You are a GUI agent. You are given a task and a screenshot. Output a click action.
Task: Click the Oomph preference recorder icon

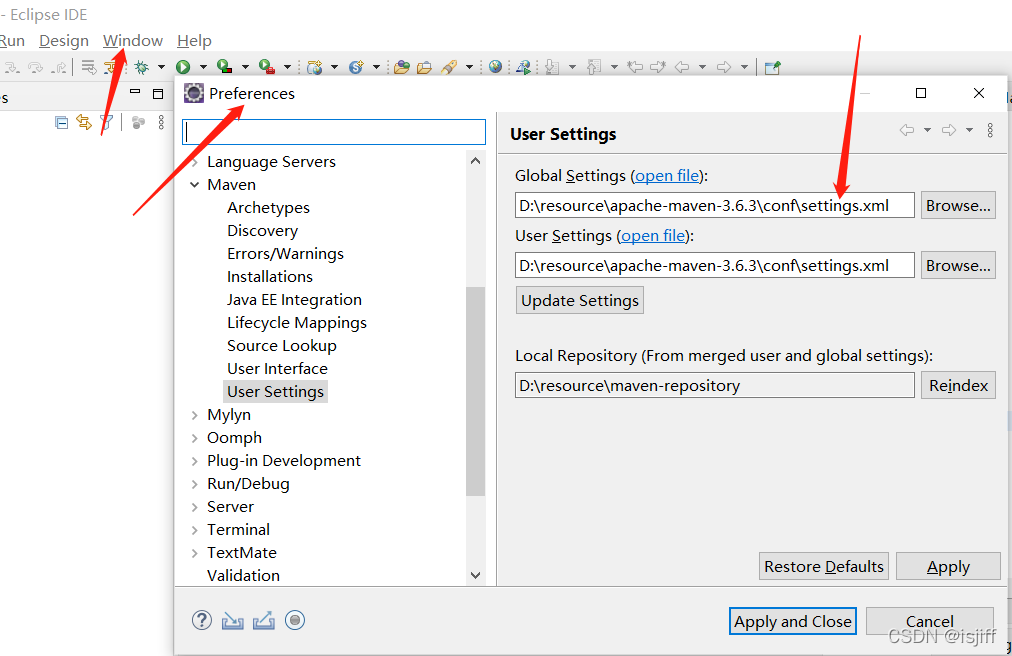coord(294,620)
